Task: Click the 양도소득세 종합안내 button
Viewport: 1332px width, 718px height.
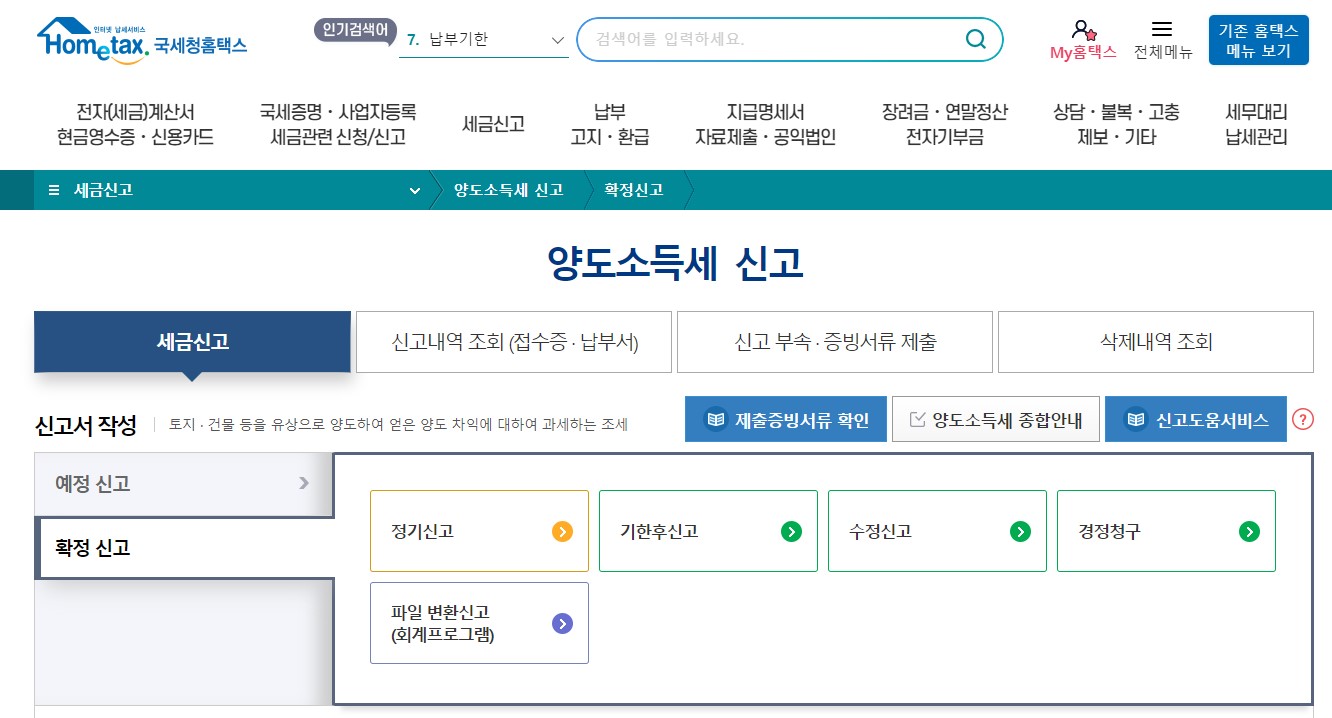Action: click(995, 418)
